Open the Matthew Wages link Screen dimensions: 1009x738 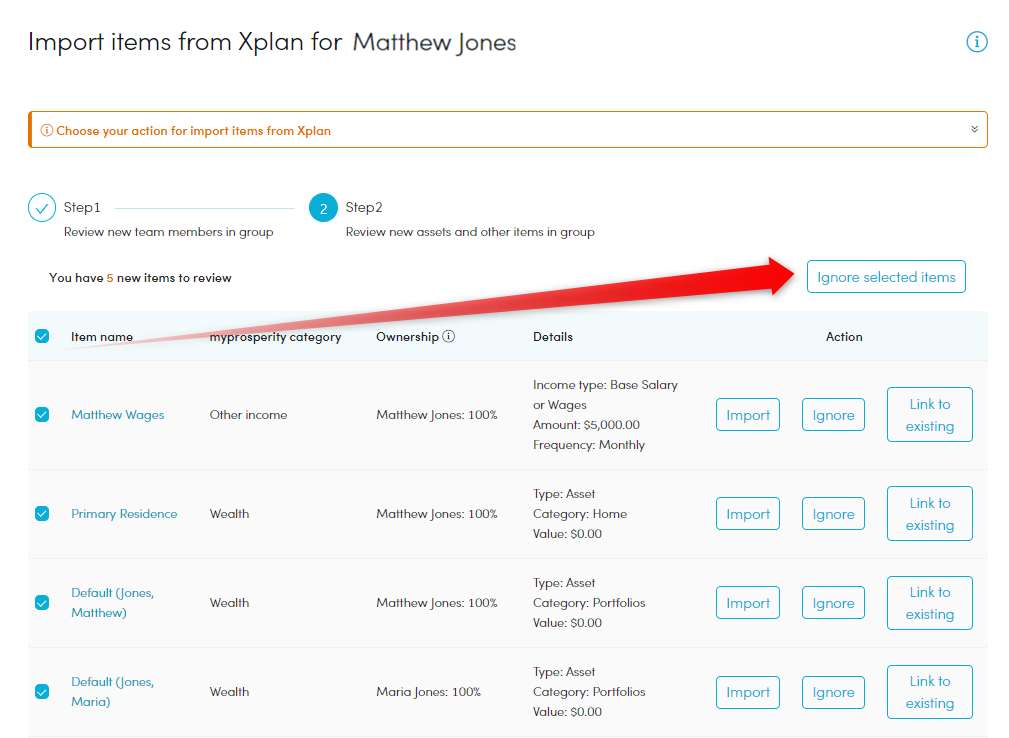click(118, 415)
